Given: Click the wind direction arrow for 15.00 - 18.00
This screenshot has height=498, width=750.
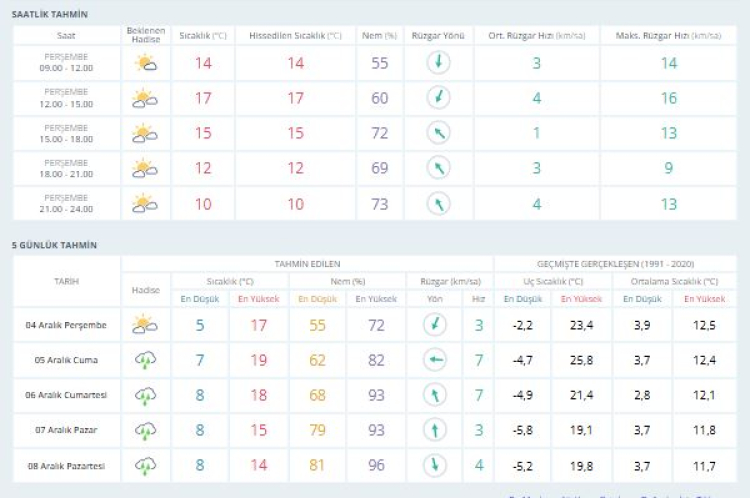Looking at the screenshot, I should (436, 133).
